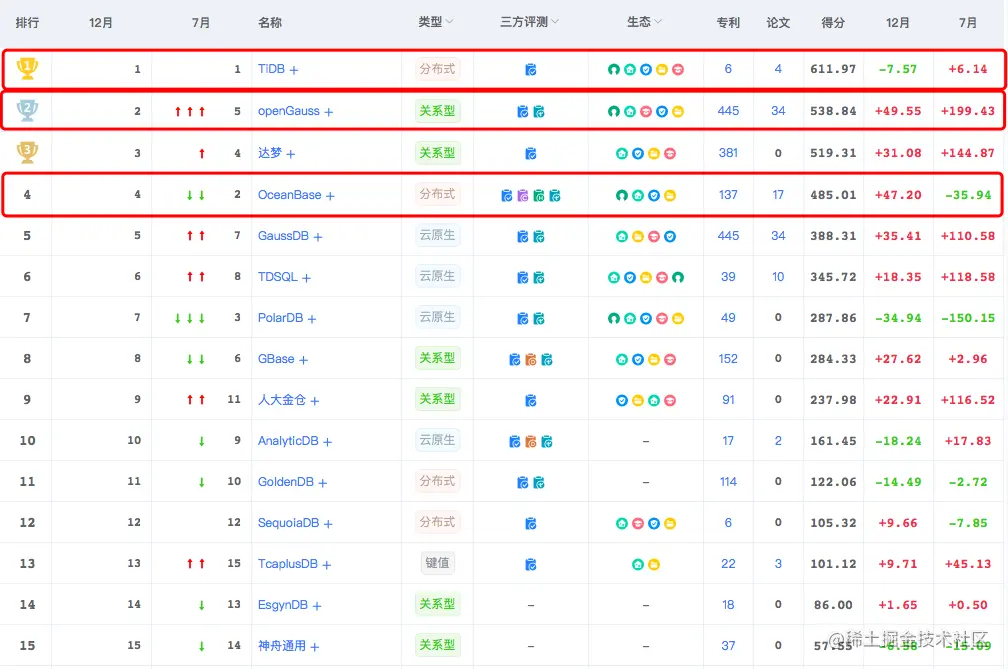Click the dark green headset icon in TiDB row
1008x669 pixels.
coord(613,69)
